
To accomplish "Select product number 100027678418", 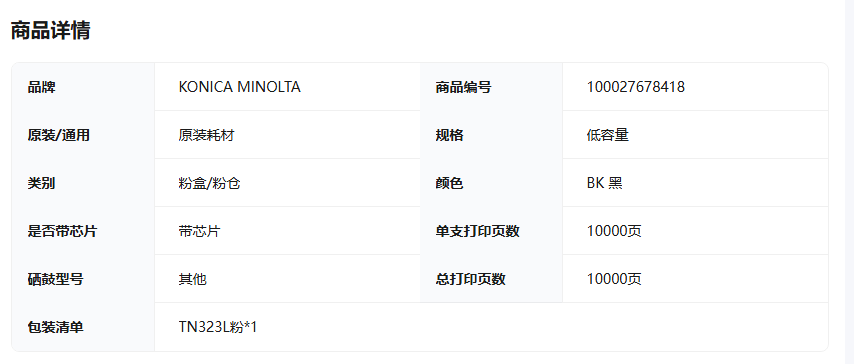I will (x=636, y=87).
